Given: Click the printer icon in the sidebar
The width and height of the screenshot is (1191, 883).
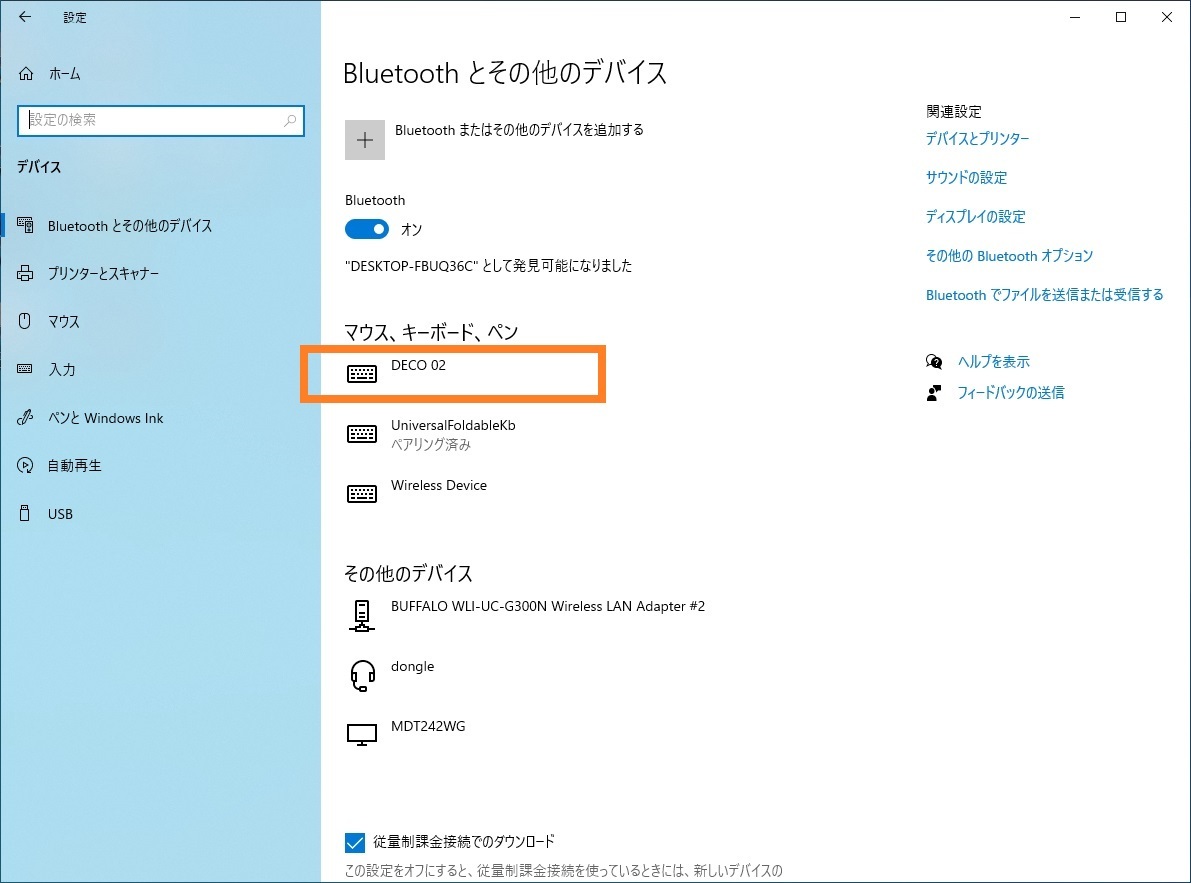Looking at the screenshot, I should click(x=25, y=273).
